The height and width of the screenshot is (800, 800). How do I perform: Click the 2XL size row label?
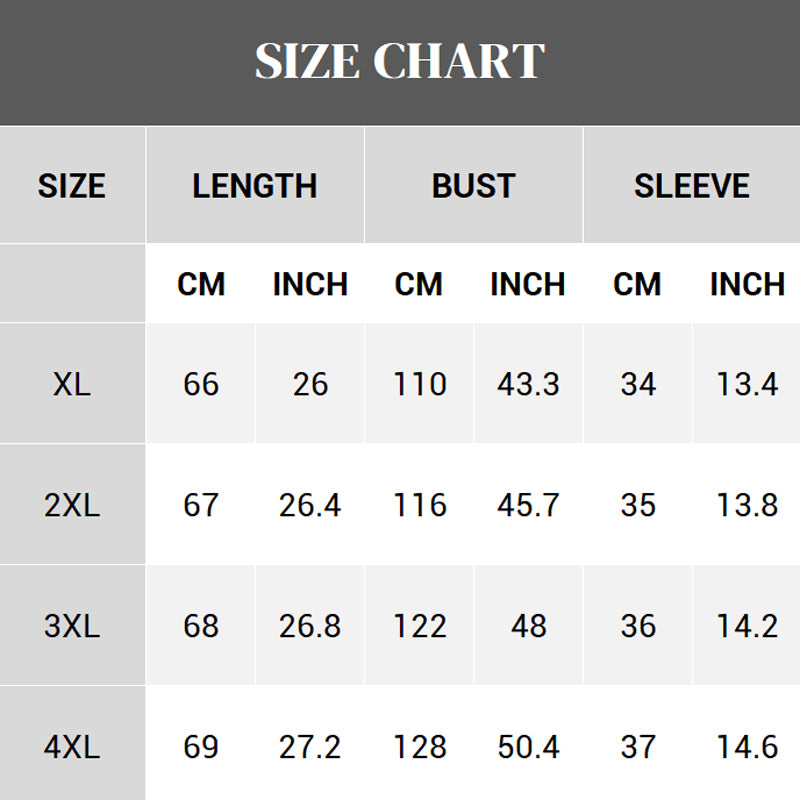click(x=72, y=505)
